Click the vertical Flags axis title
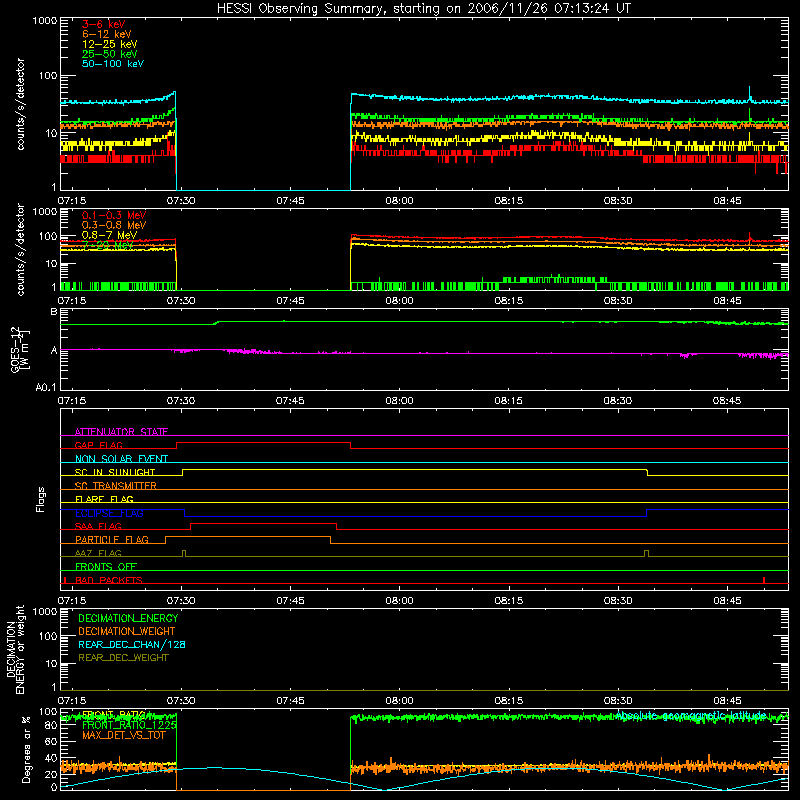 click(x=41, y=499)
